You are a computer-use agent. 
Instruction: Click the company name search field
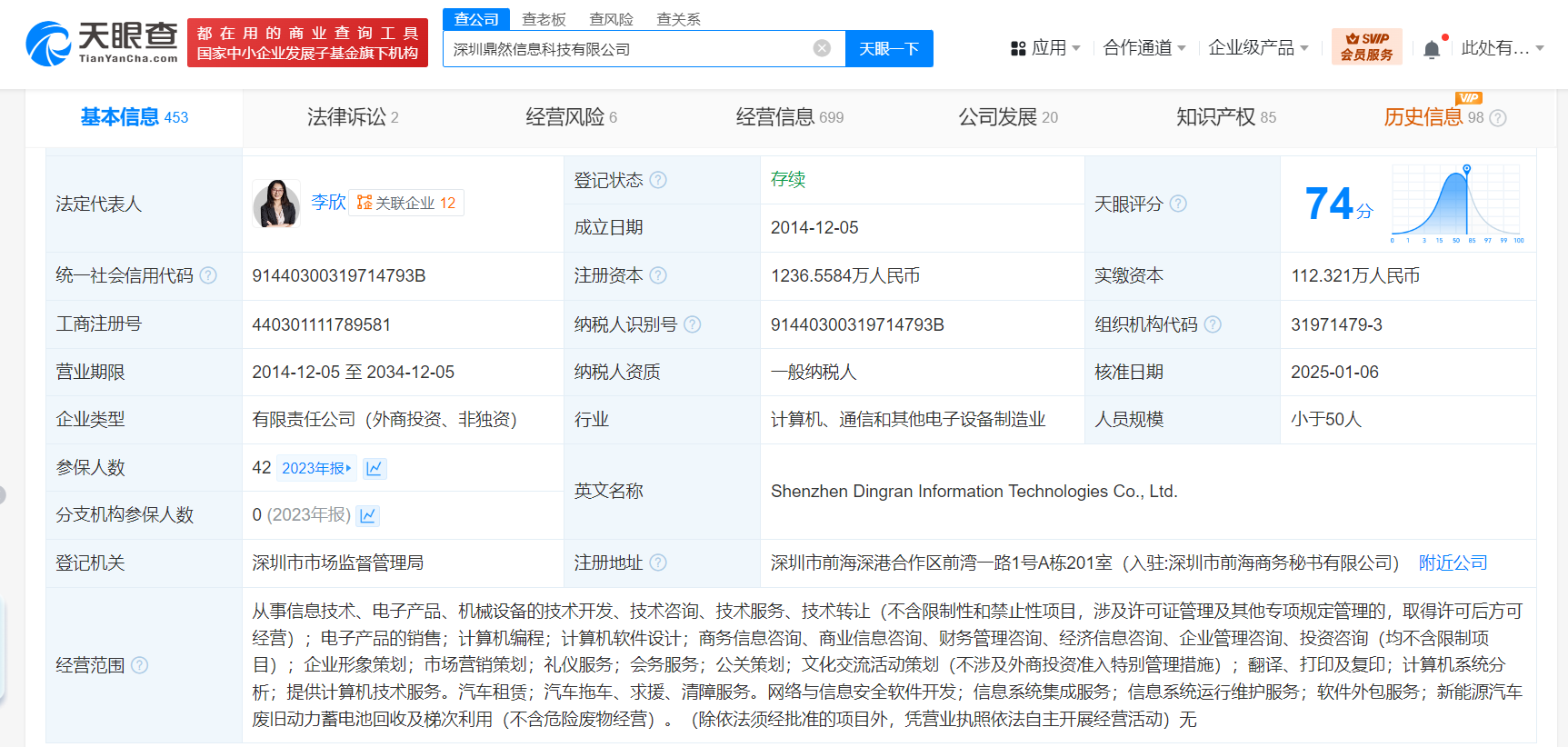pyautogui.click(x=627, y=49)
